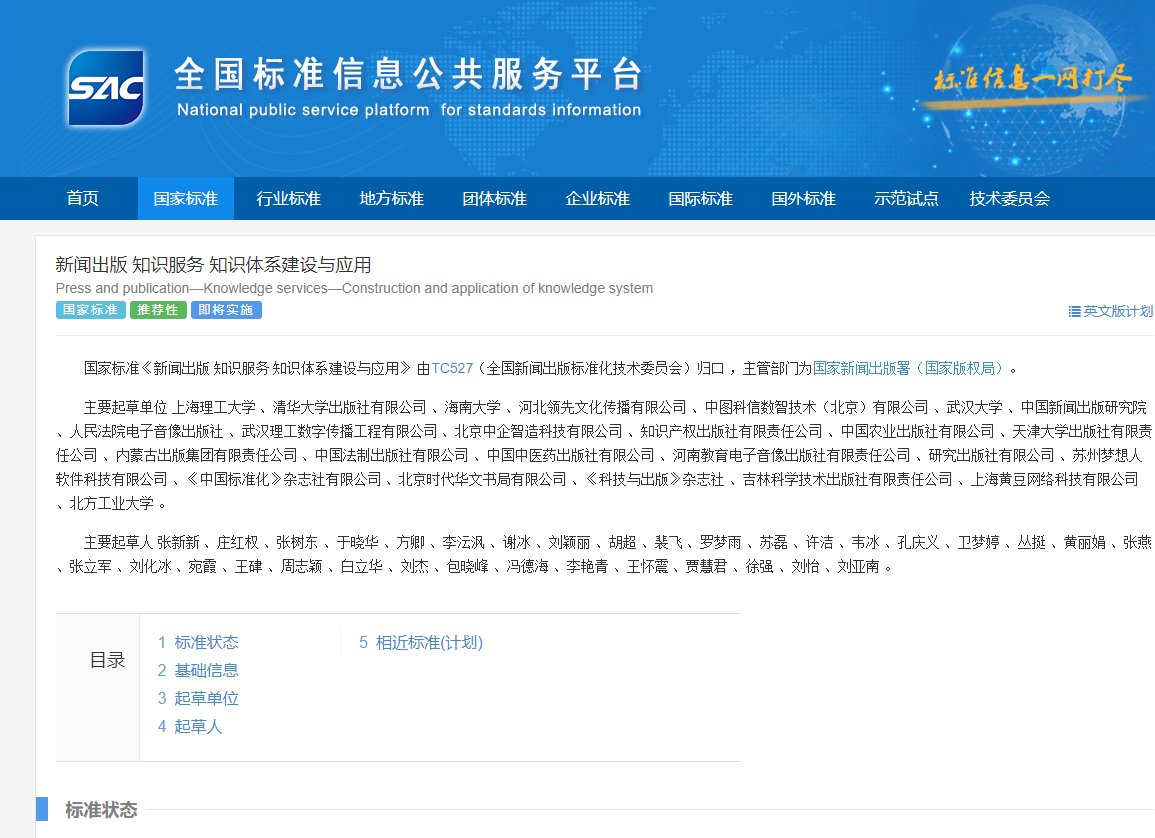Open the 团体标准 nav item
The height and width of the screenshot is (838, 1155).
(x=495, y=198)
